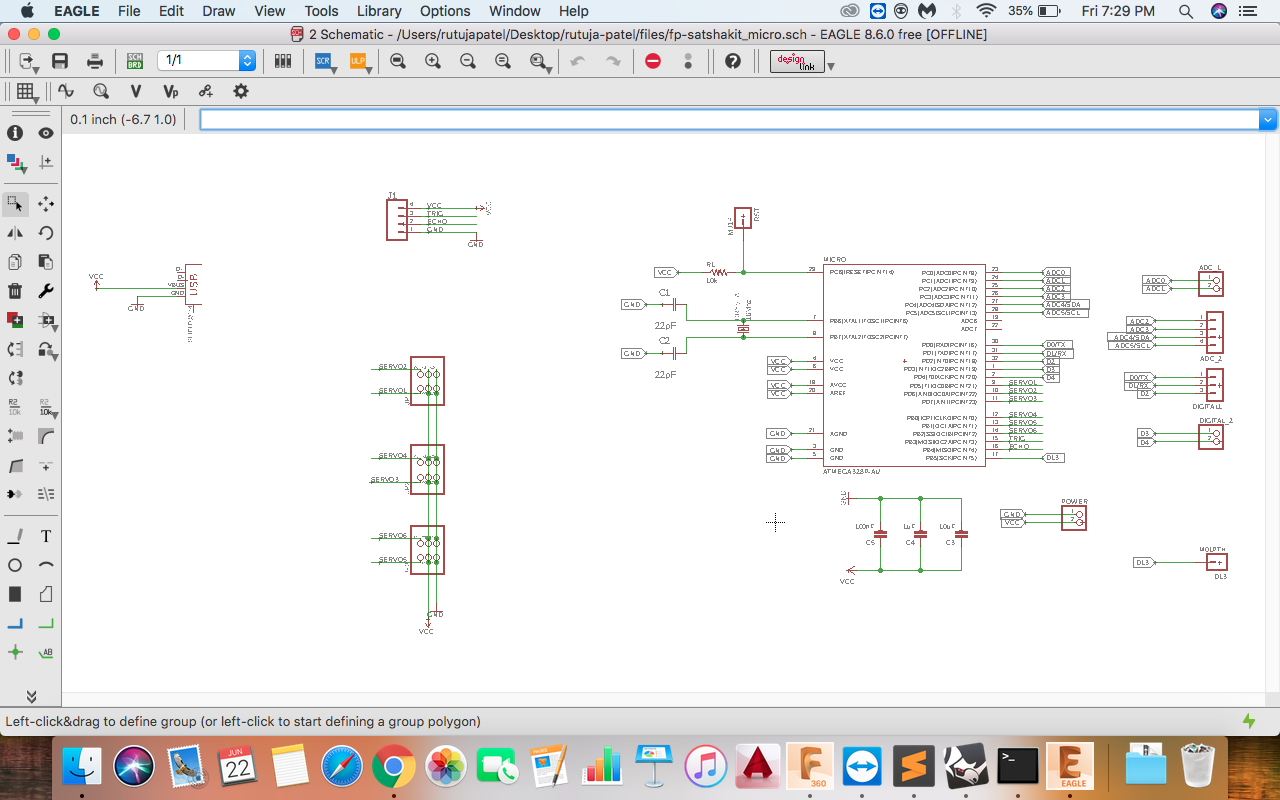
Task: Select the blue Bus tool
Action: click(15, 623)
